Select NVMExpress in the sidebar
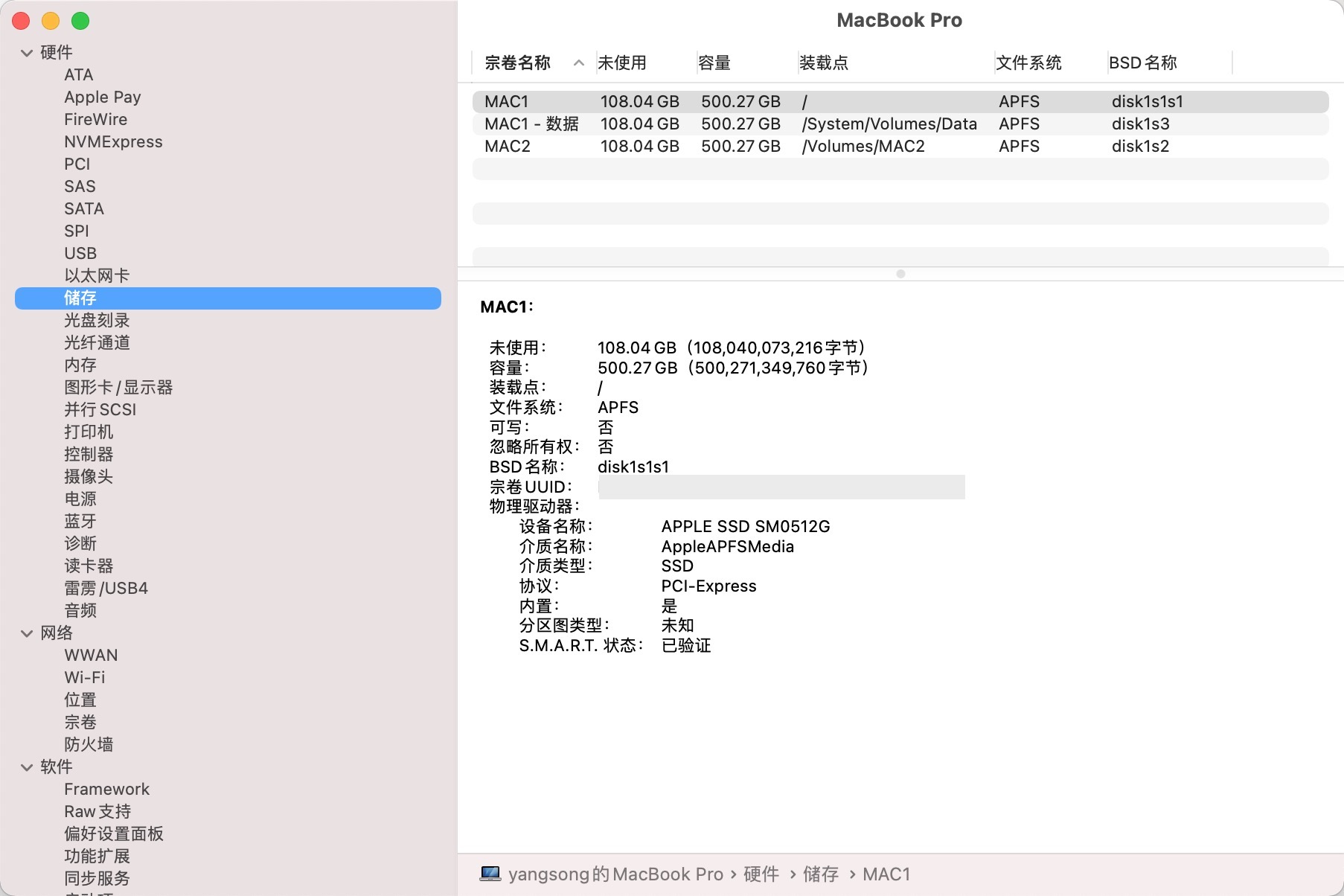Image resolution: width=1344 pixels, height=896 pixels. coord(113,142)
